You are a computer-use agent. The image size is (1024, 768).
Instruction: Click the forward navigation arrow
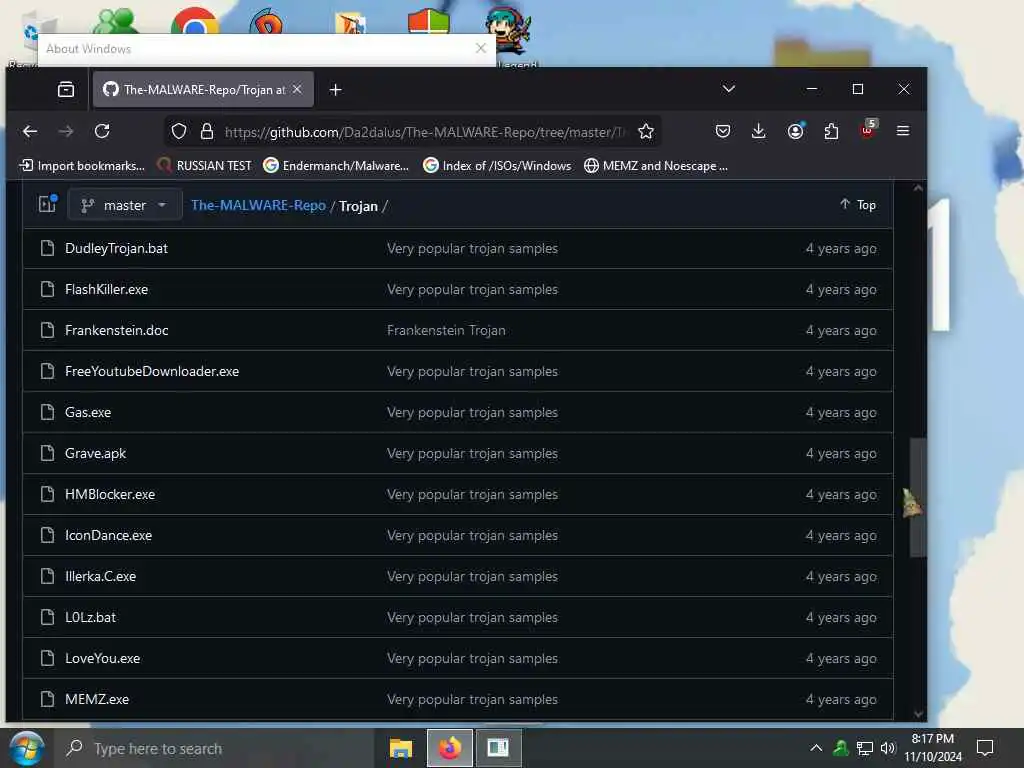pos(66,131)
